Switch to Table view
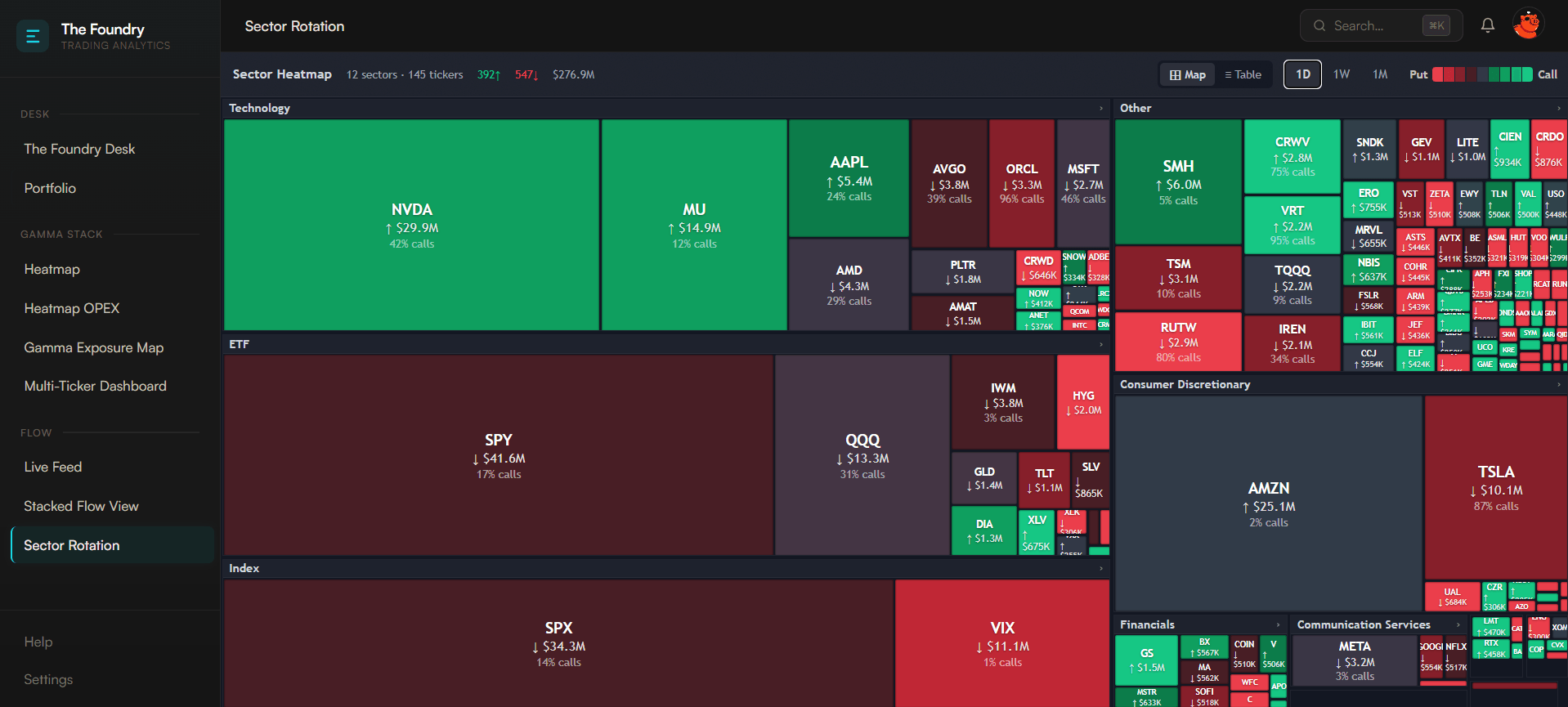 pos(1243,74)
